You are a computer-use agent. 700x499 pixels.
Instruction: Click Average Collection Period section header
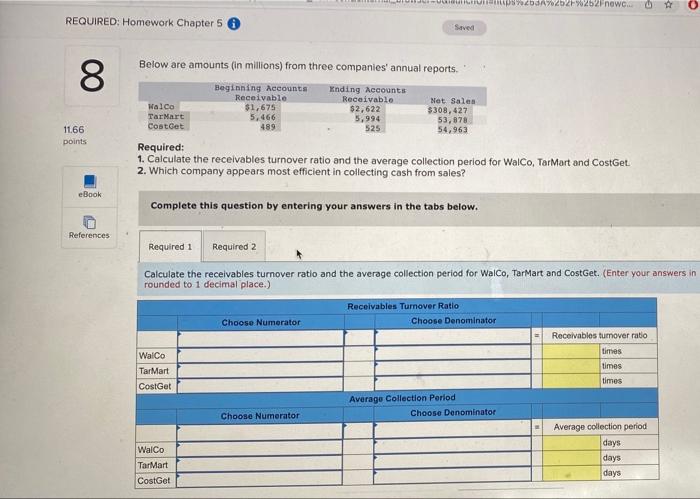tap(402, 398)
